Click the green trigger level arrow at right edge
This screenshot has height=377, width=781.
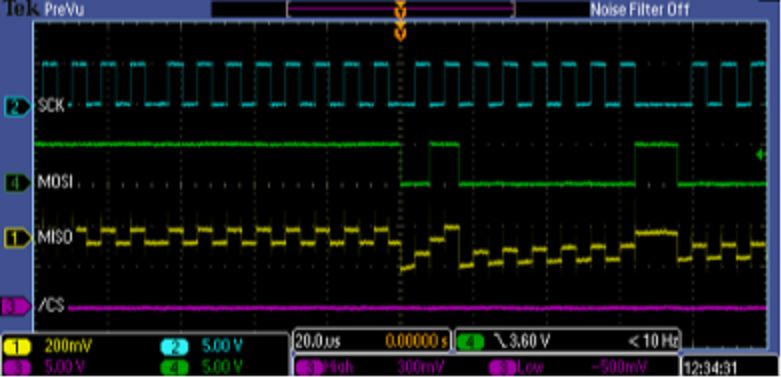[761, 155]
